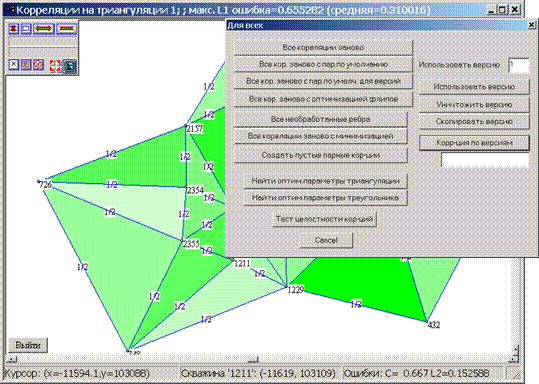Image resolution: width=539 pixels, height=384 pixels.
Task: Click 'Тест целостности кор-ций' button
Action: (325, 219)
